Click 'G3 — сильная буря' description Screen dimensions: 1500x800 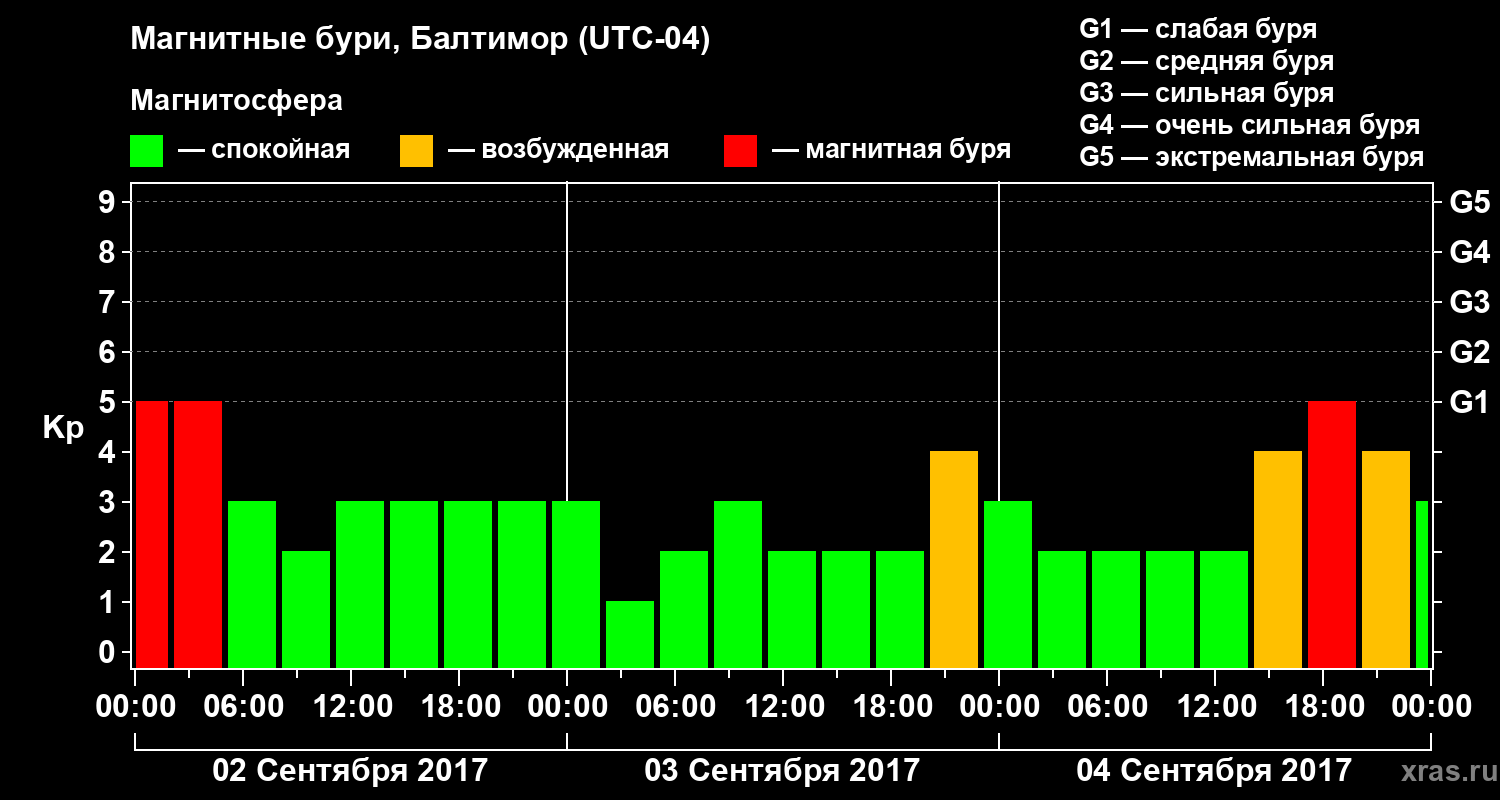point(1206,93)
